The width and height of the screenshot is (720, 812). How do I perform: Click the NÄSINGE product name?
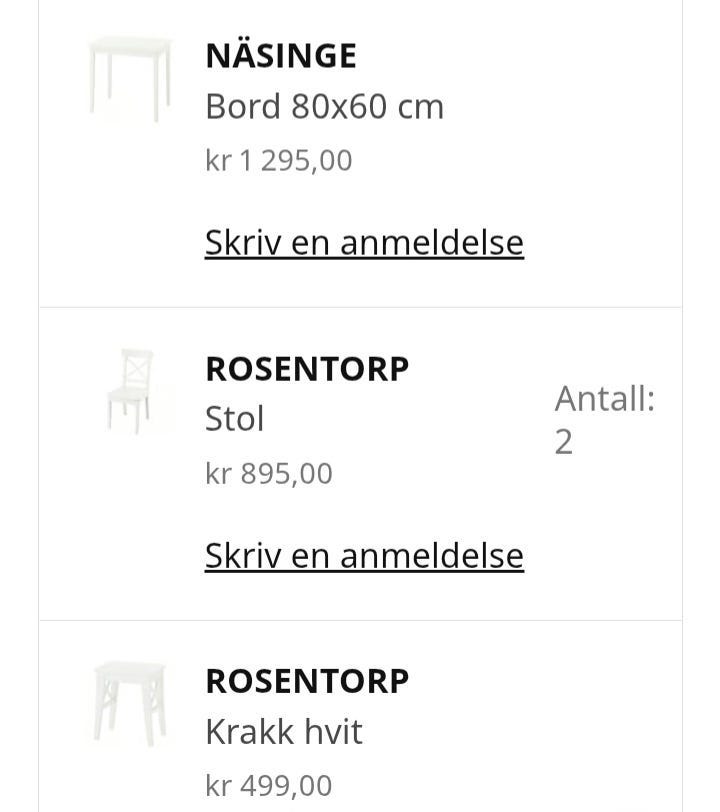[281, 55]
